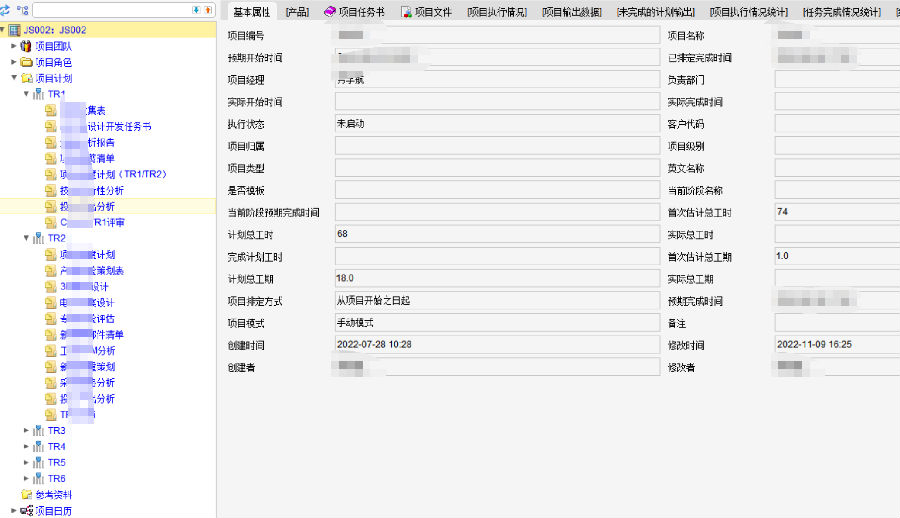
Task: Click the 首次估计总工时 field showing 74
Action: pos(837,212)
